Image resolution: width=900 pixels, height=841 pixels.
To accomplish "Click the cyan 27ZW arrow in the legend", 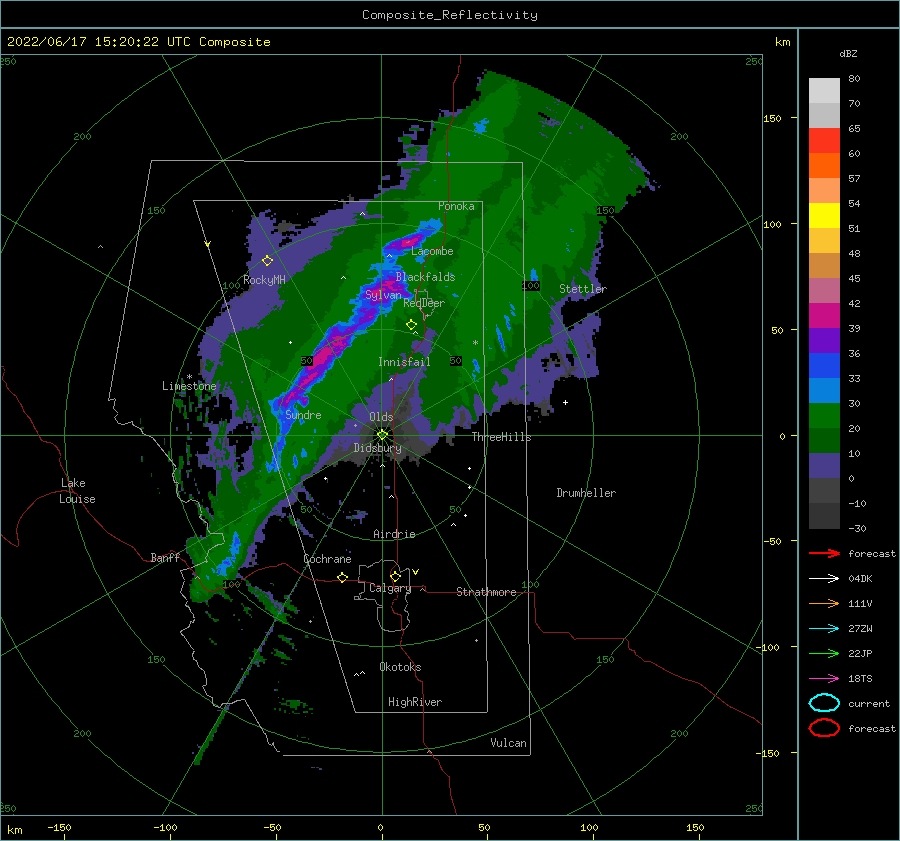I will click(x=824, y=629).
